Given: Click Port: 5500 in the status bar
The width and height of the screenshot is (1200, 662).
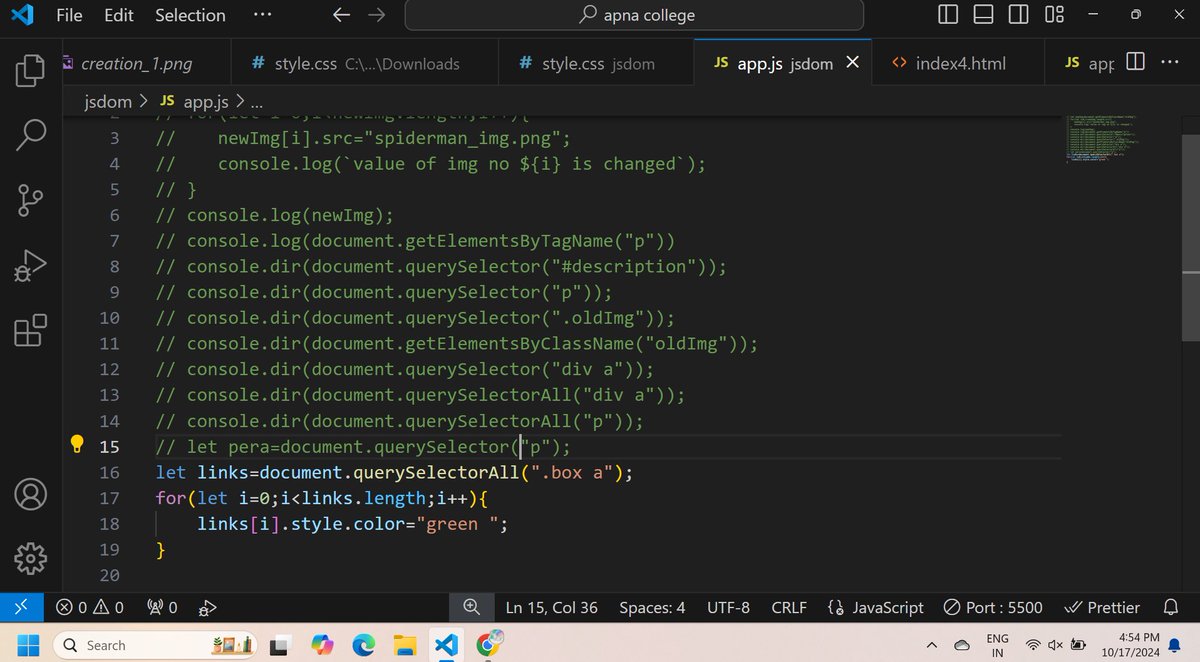Looking at the screenshot, I should point(994,607).
